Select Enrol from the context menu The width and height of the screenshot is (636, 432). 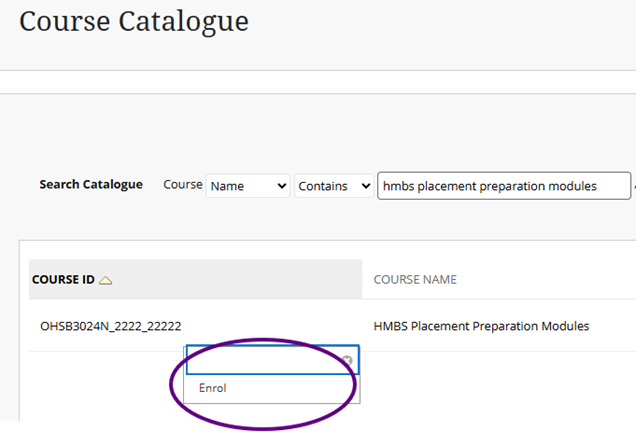[213, 388]
